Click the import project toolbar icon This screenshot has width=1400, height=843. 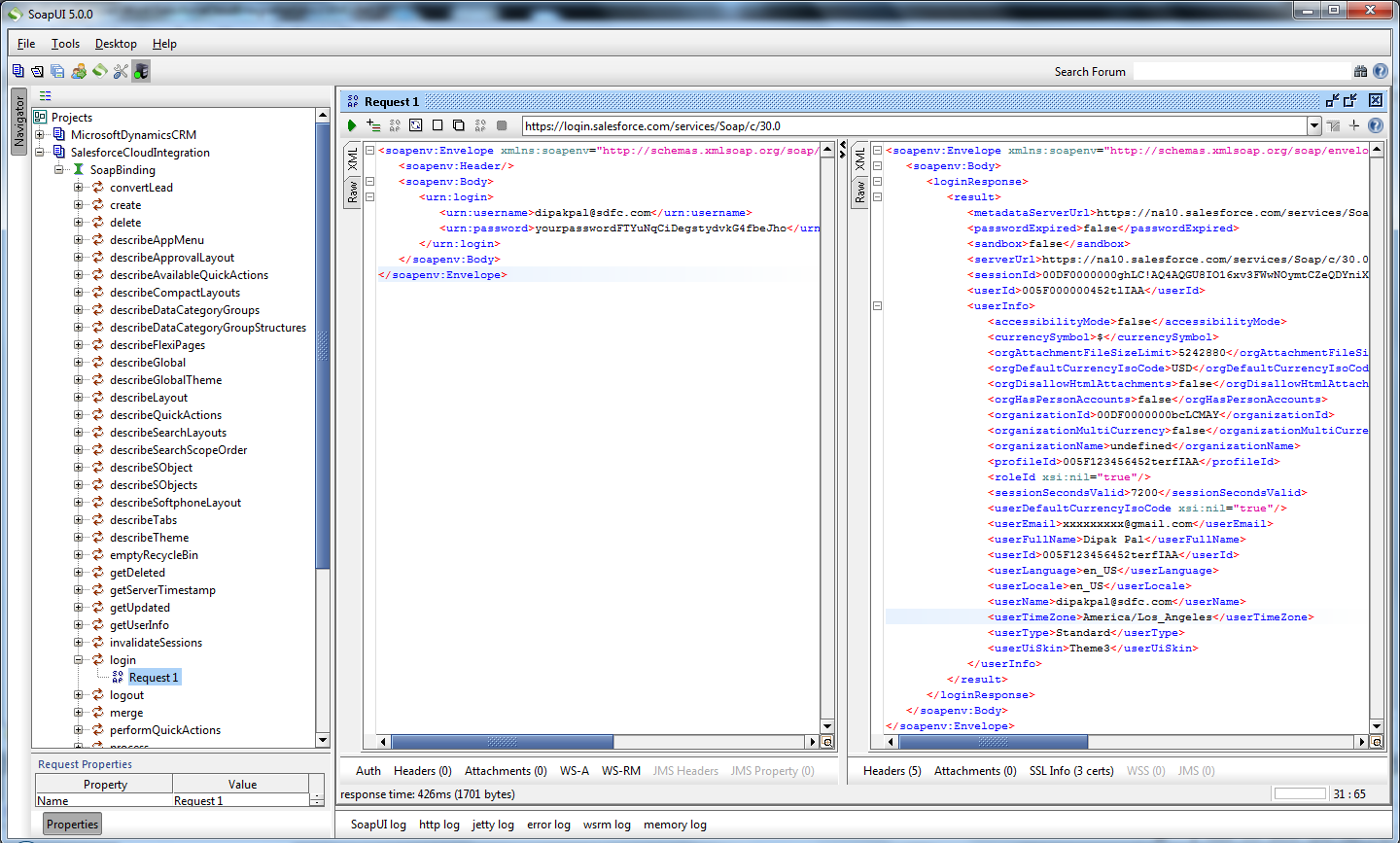click(37, 71)
